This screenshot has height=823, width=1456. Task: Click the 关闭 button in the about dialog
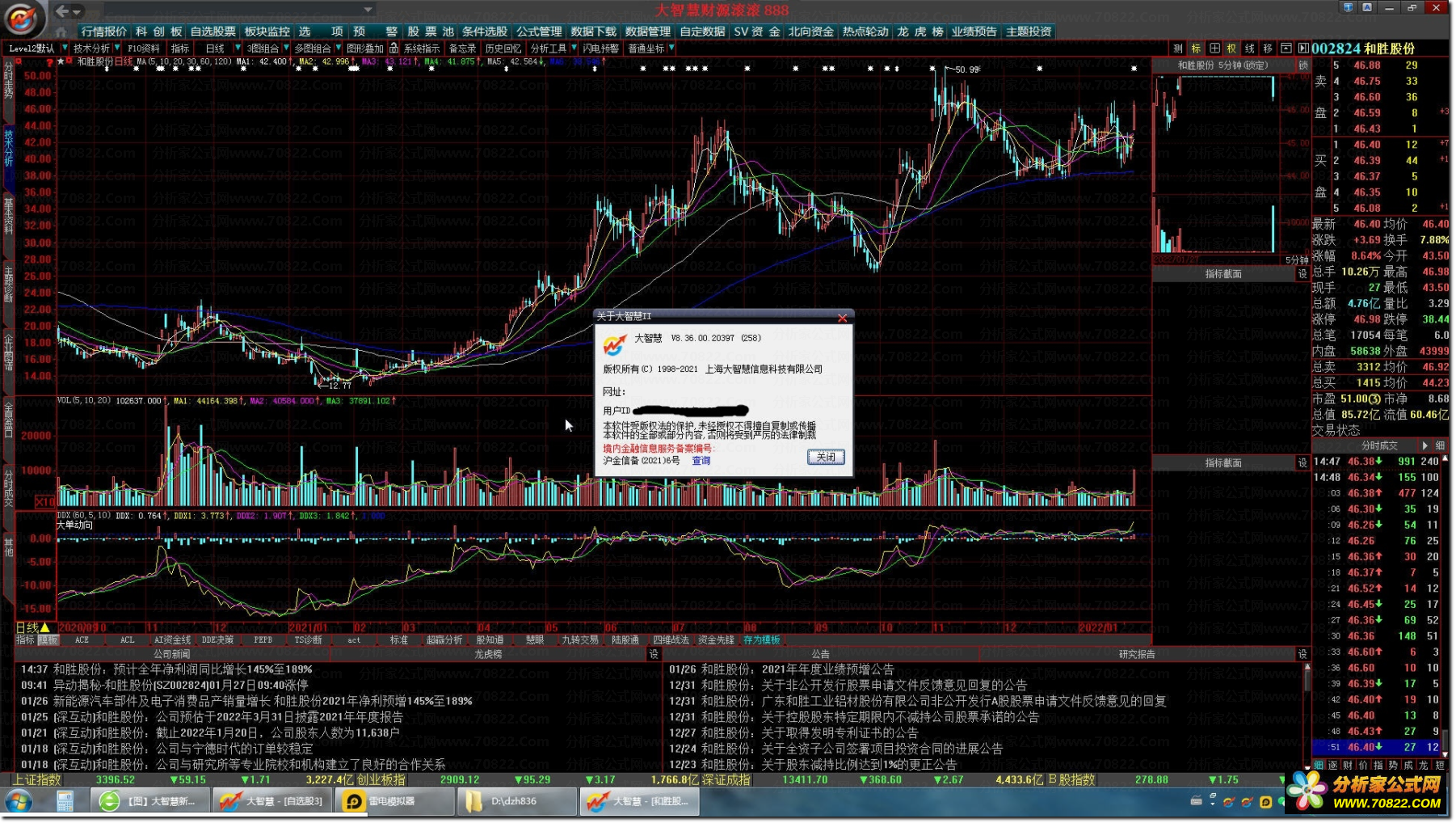click(x=826, y=457)
